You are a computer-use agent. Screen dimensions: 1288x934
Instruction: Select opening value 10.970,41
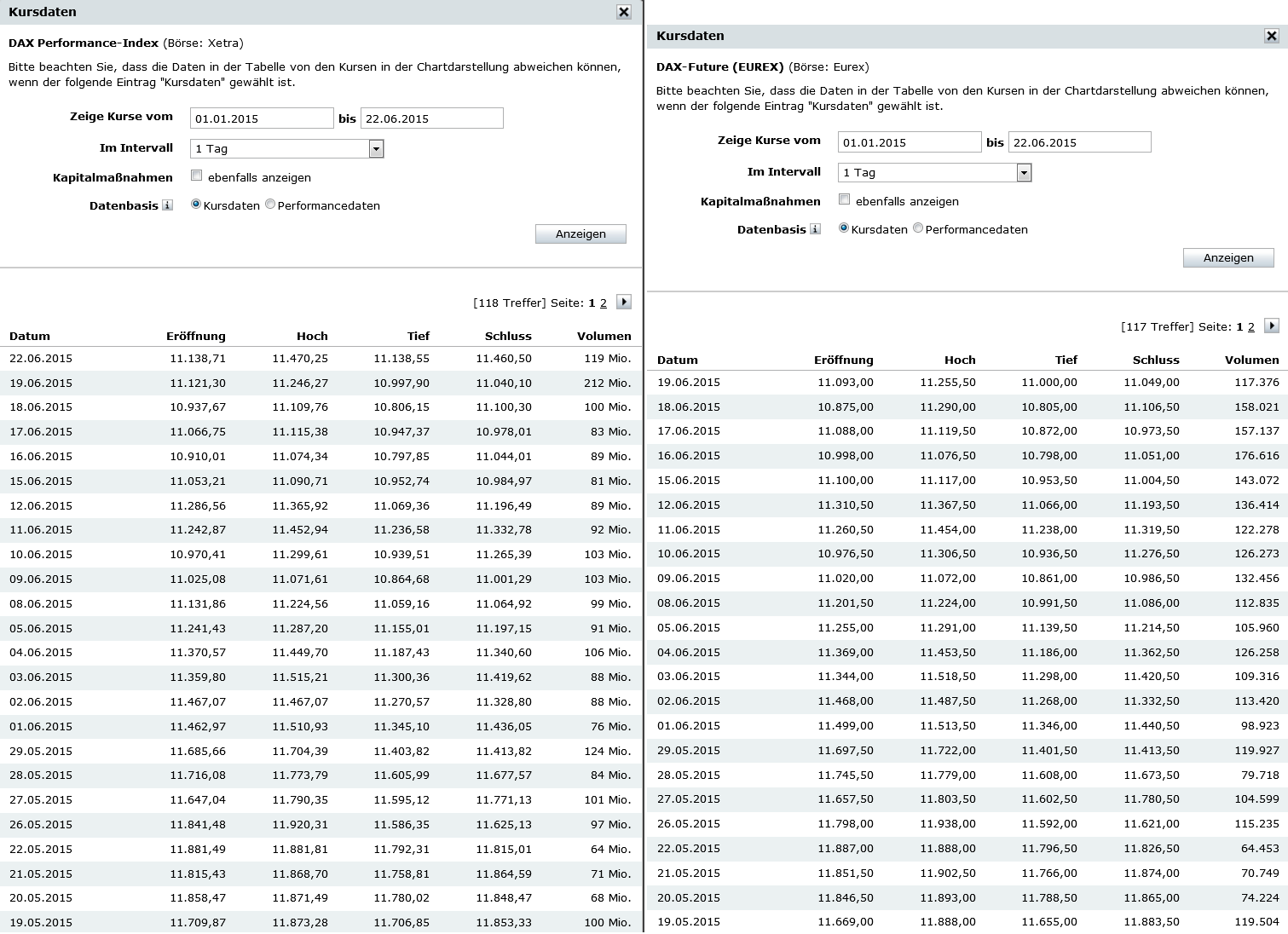198,555
